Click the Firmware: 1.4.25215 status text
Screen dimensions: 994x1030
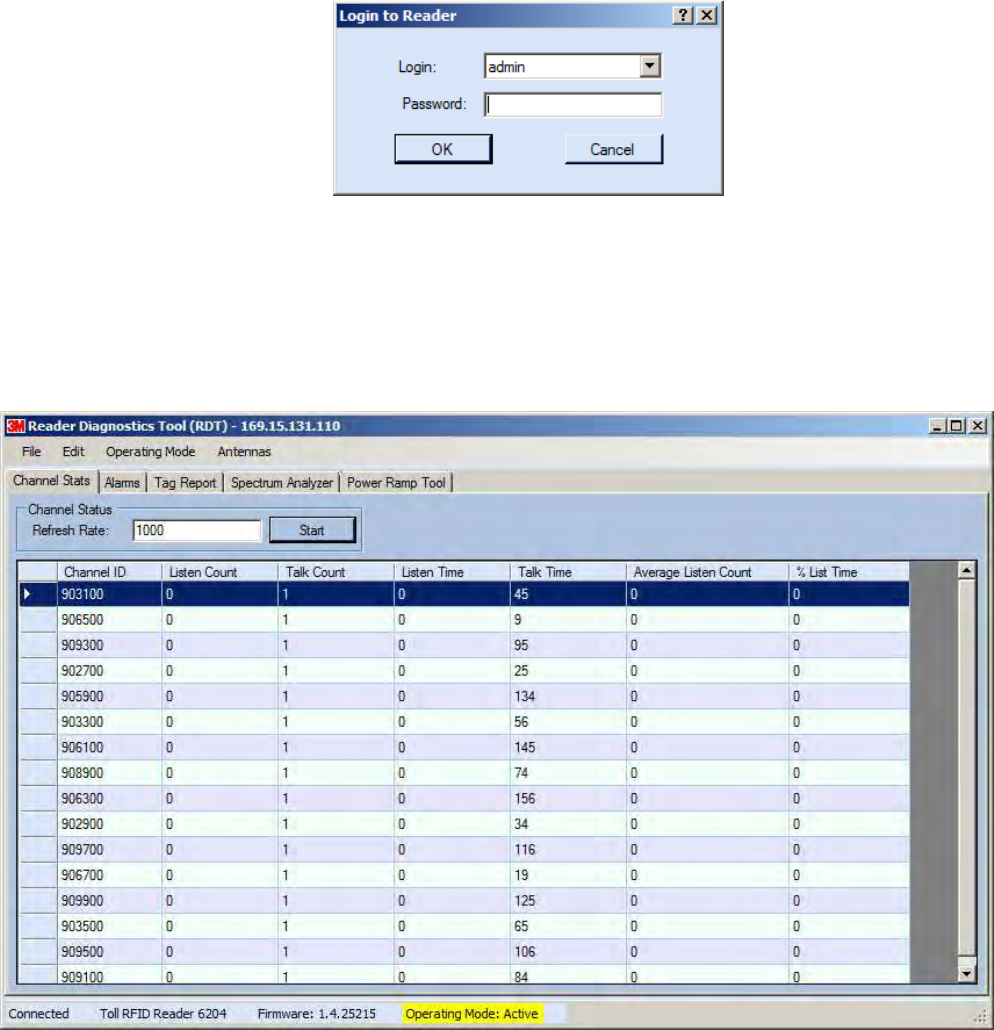[317, 1014]
